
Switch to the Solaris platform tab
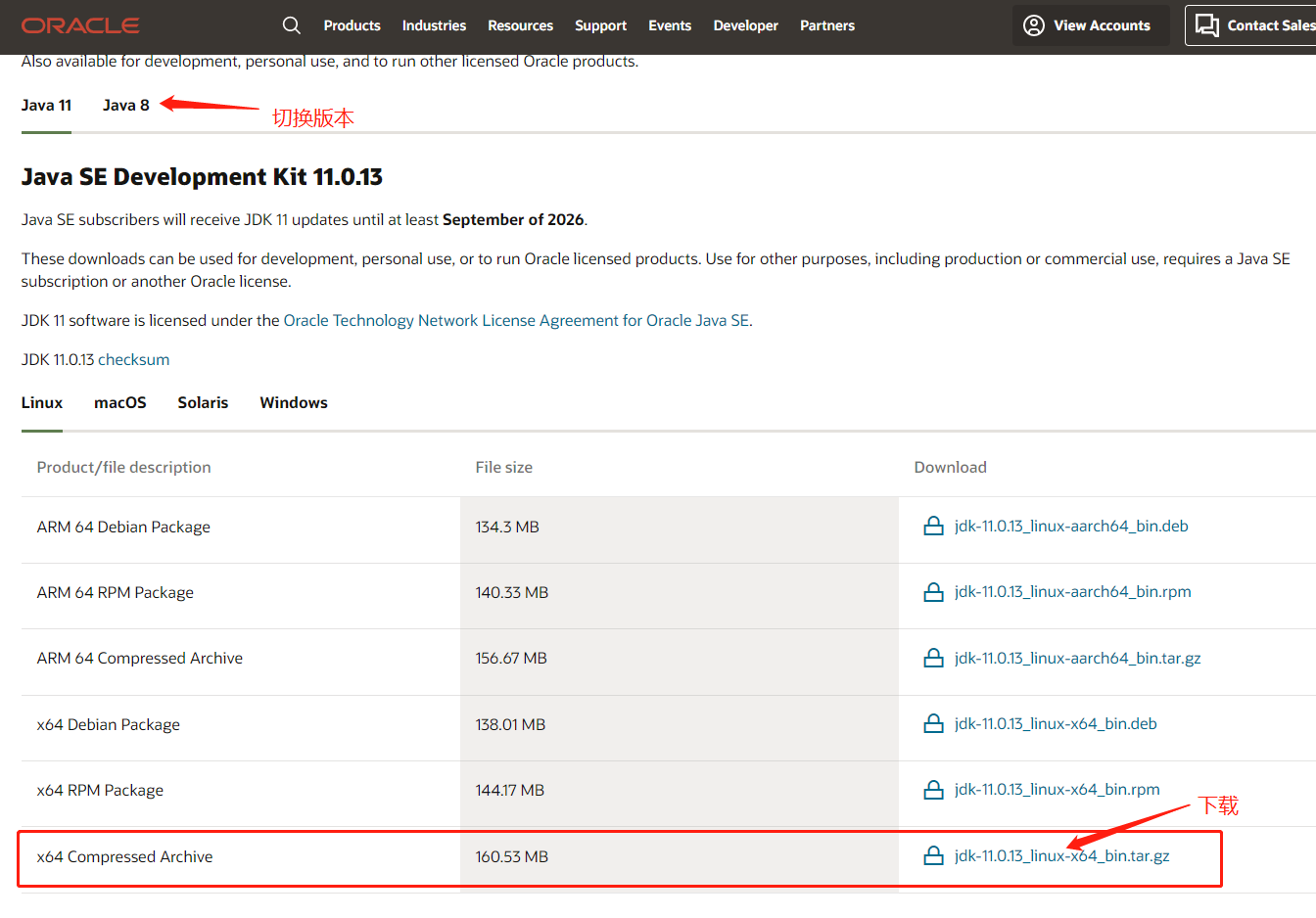[x=203, y=402]
